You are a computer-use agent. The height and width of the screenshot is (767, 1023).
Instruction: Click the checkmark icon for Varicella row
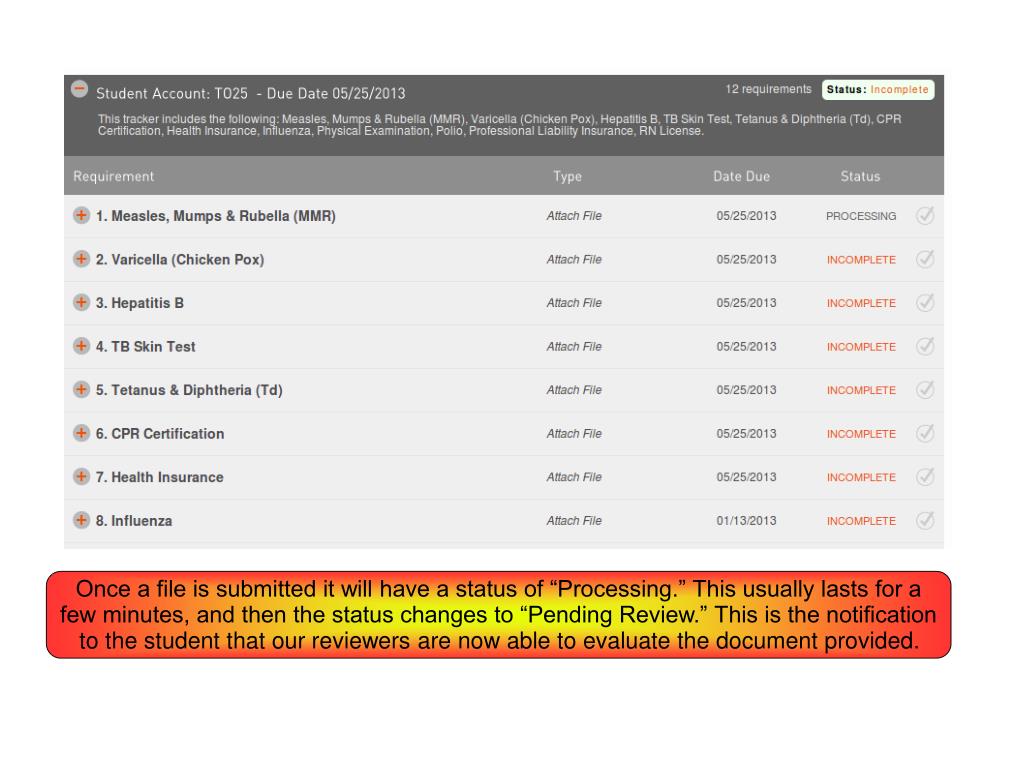click(925, 259)
